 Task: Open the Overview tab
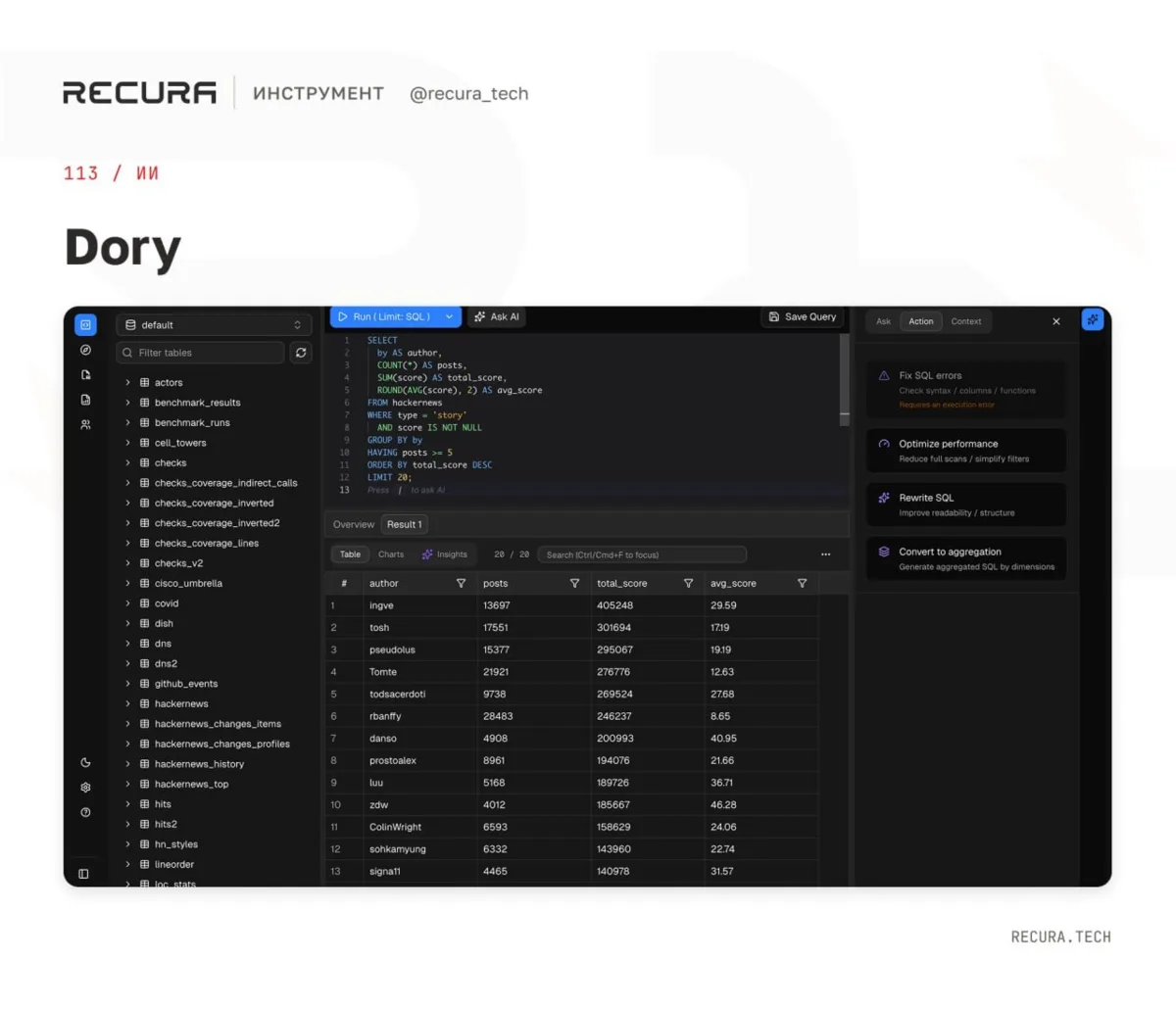[354, 525]
